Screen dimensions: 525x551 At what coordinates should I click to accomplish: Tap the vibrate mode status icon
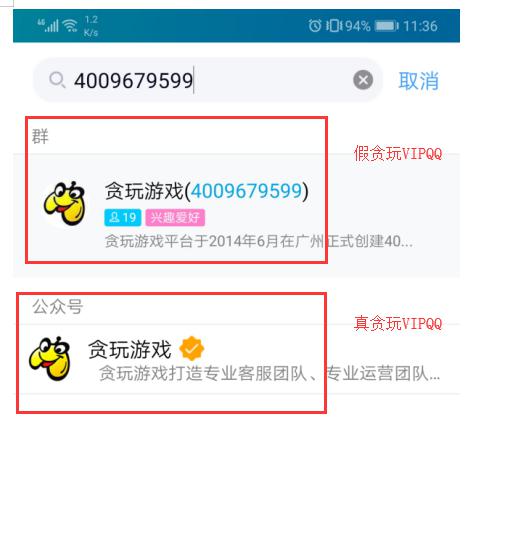point(333,26)
